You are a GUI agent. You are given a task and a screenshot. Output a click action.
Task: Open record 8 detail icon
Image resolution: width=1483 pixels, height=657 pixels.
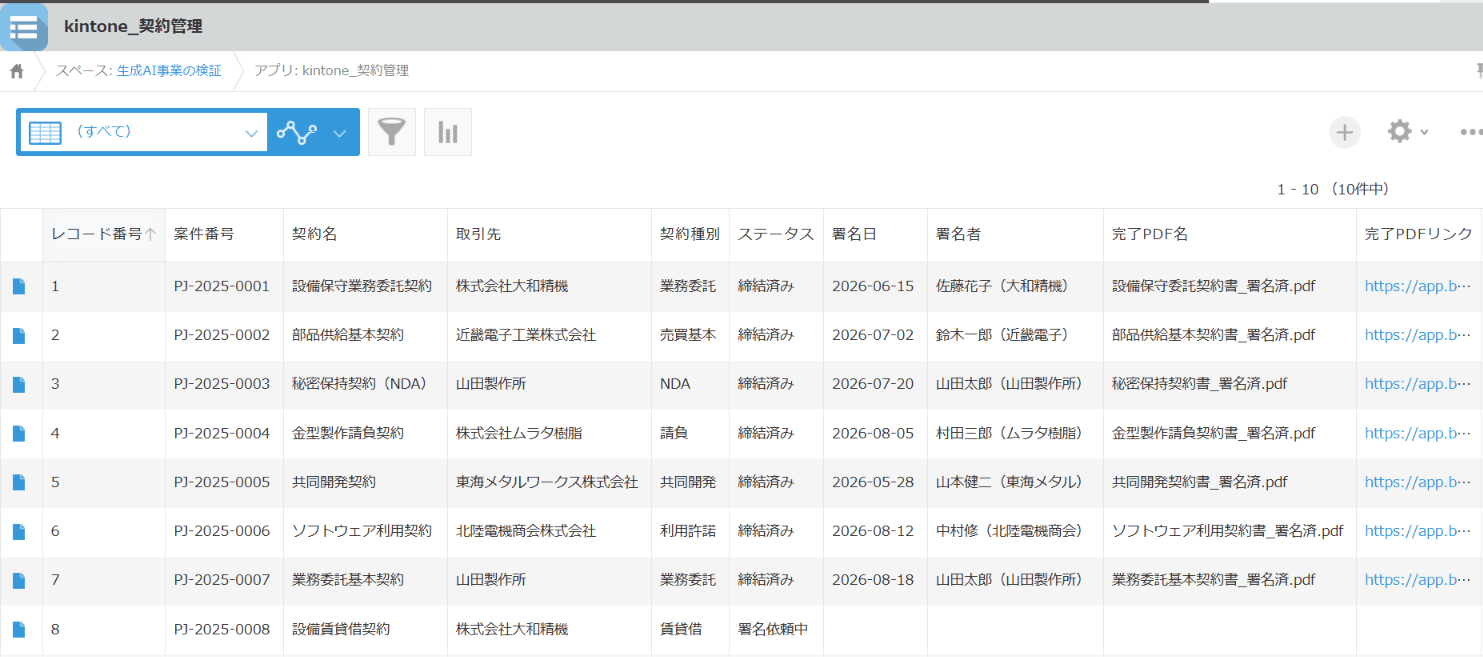[18, 629]
